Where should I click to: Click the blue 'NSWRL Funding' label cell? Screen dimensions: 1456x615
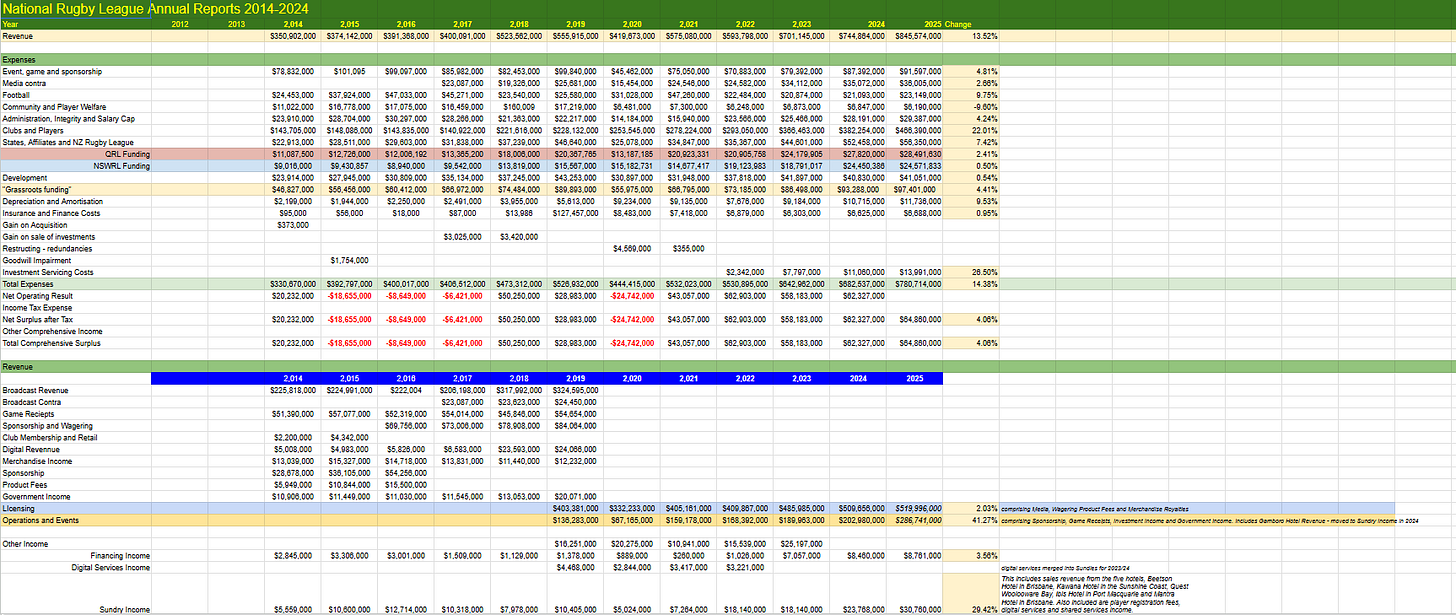coord(124,166)
